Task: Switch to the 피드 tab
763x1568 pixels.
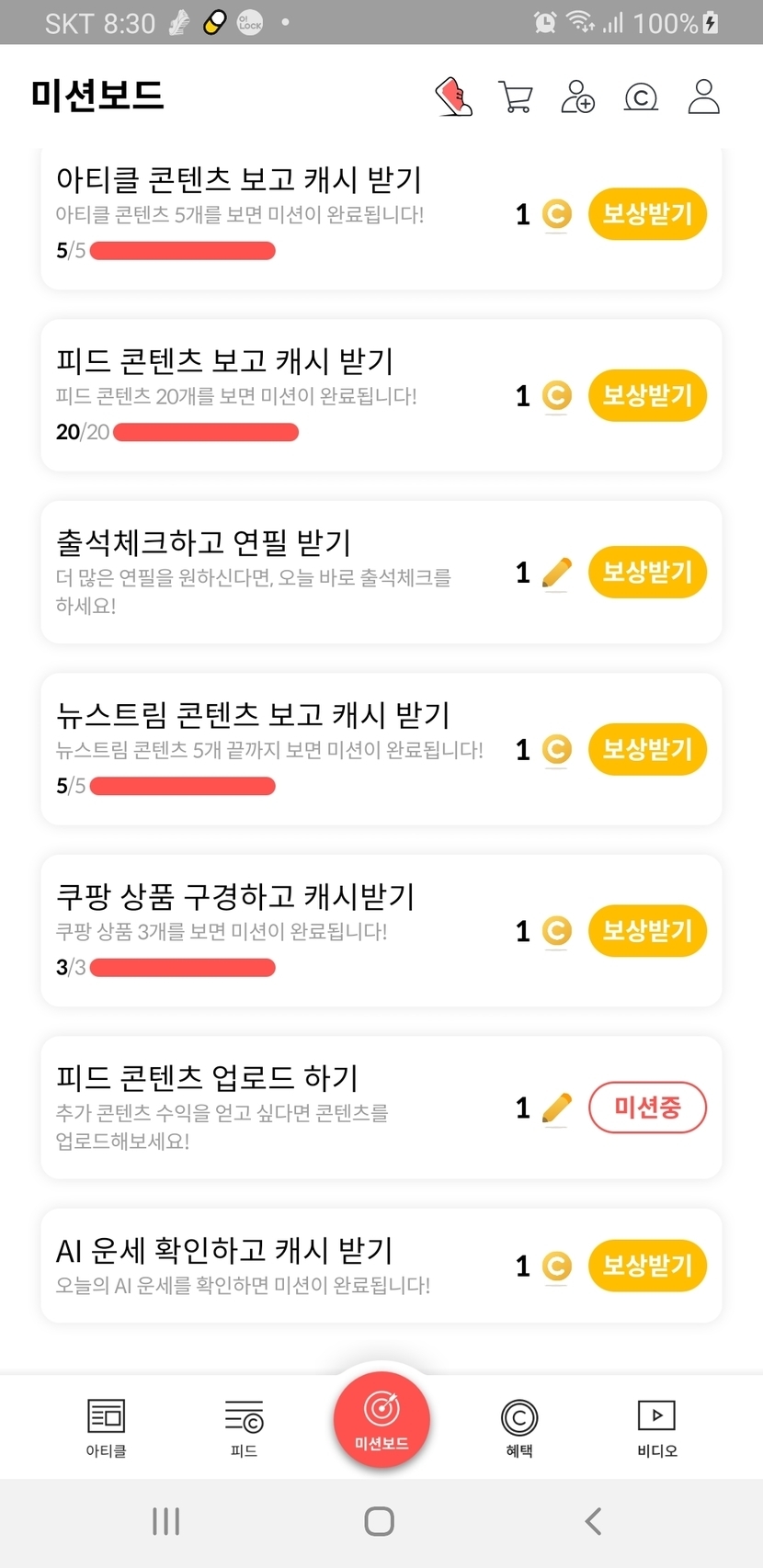Action: 244,1427
